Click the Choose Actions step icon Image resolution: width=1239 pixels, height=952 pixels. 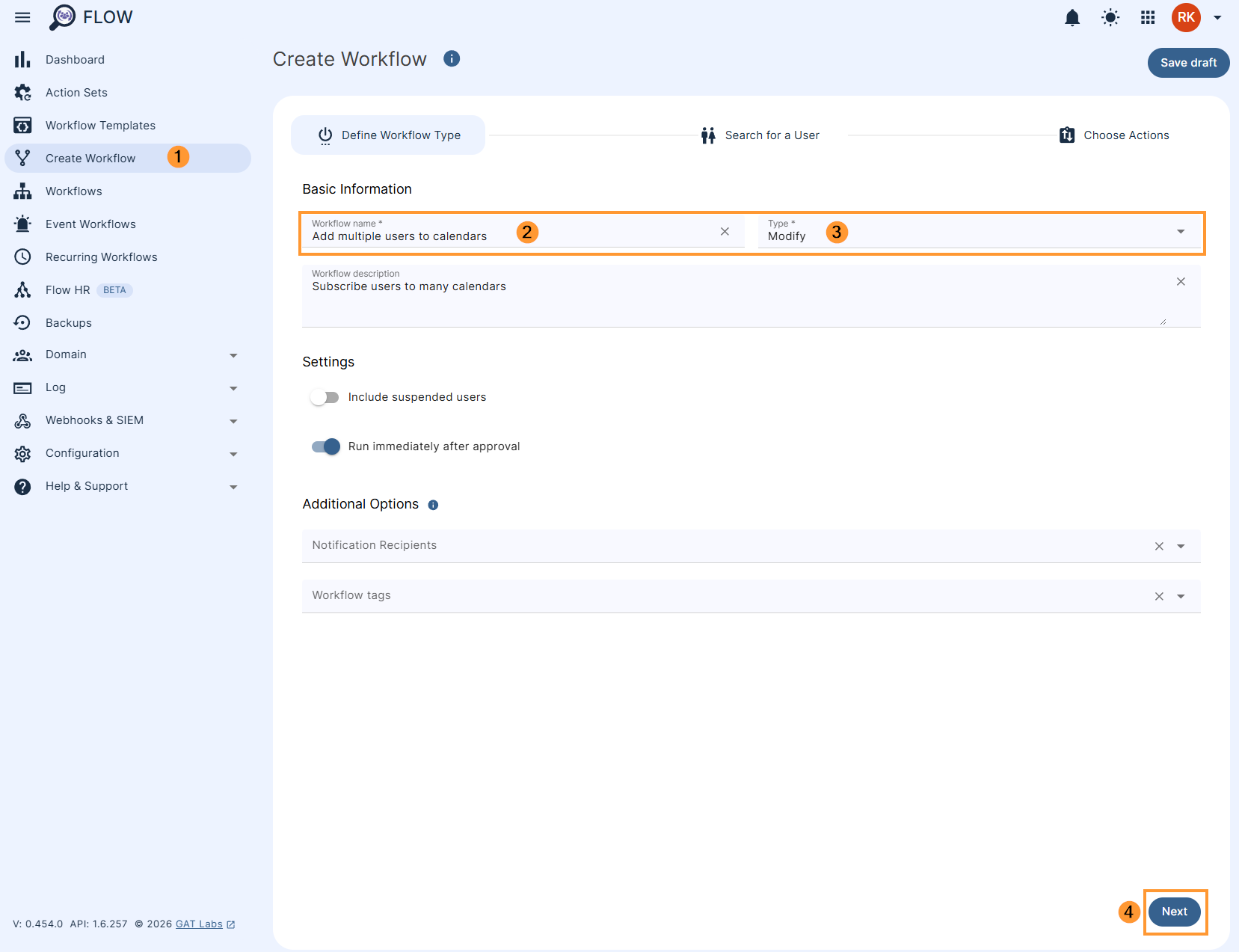click(x=1067, y=135)
